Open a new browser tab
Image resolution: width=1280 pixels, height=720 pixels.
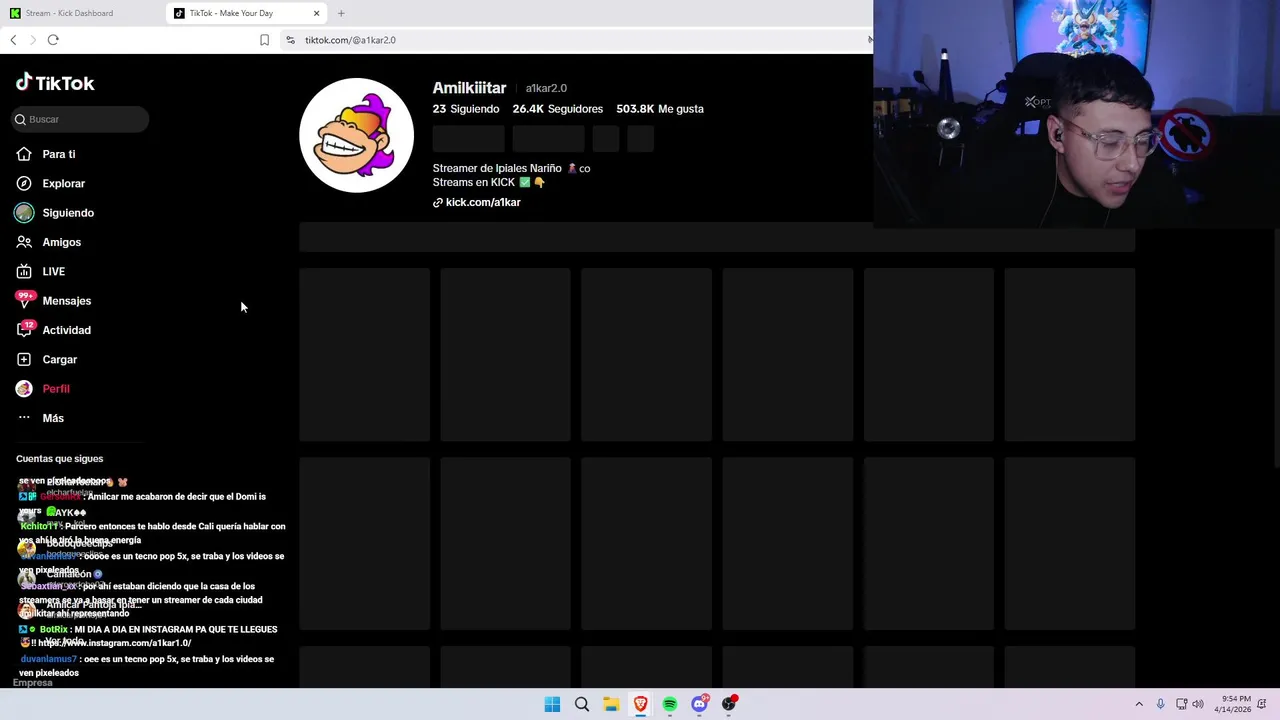pyautogui.click(x=341, y=13)
